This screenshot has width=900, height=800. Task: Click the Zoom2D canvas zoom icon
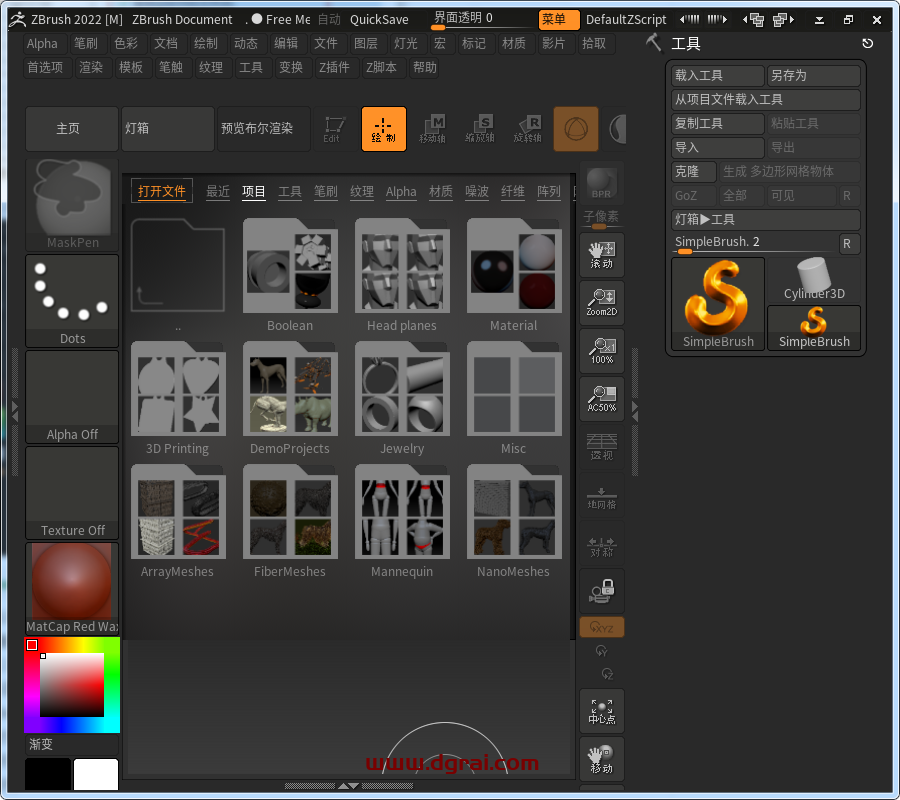[601, 303]
